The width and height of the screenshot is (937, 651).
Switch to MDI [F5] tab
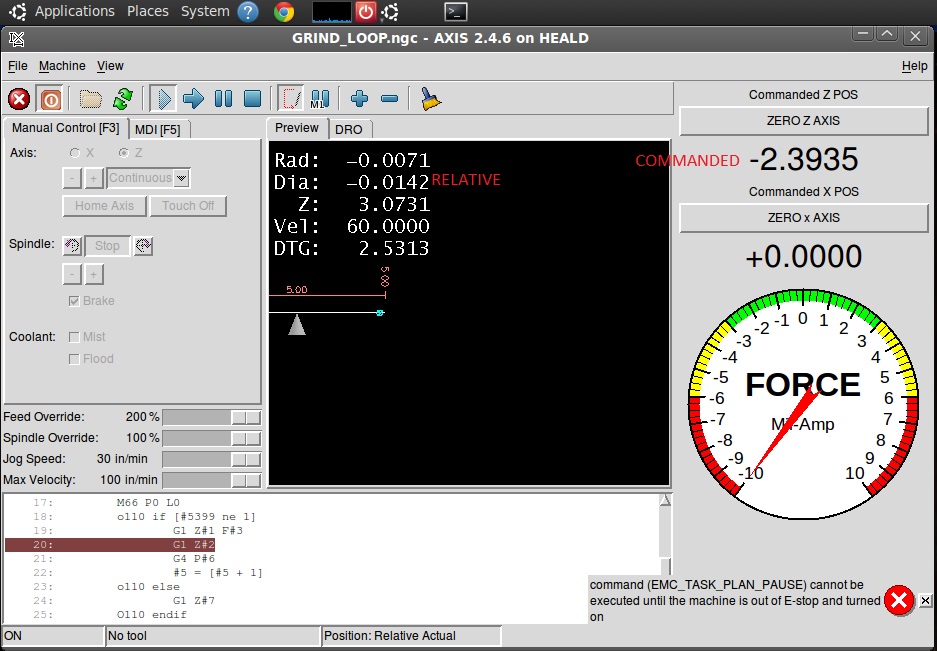(158, 130)
